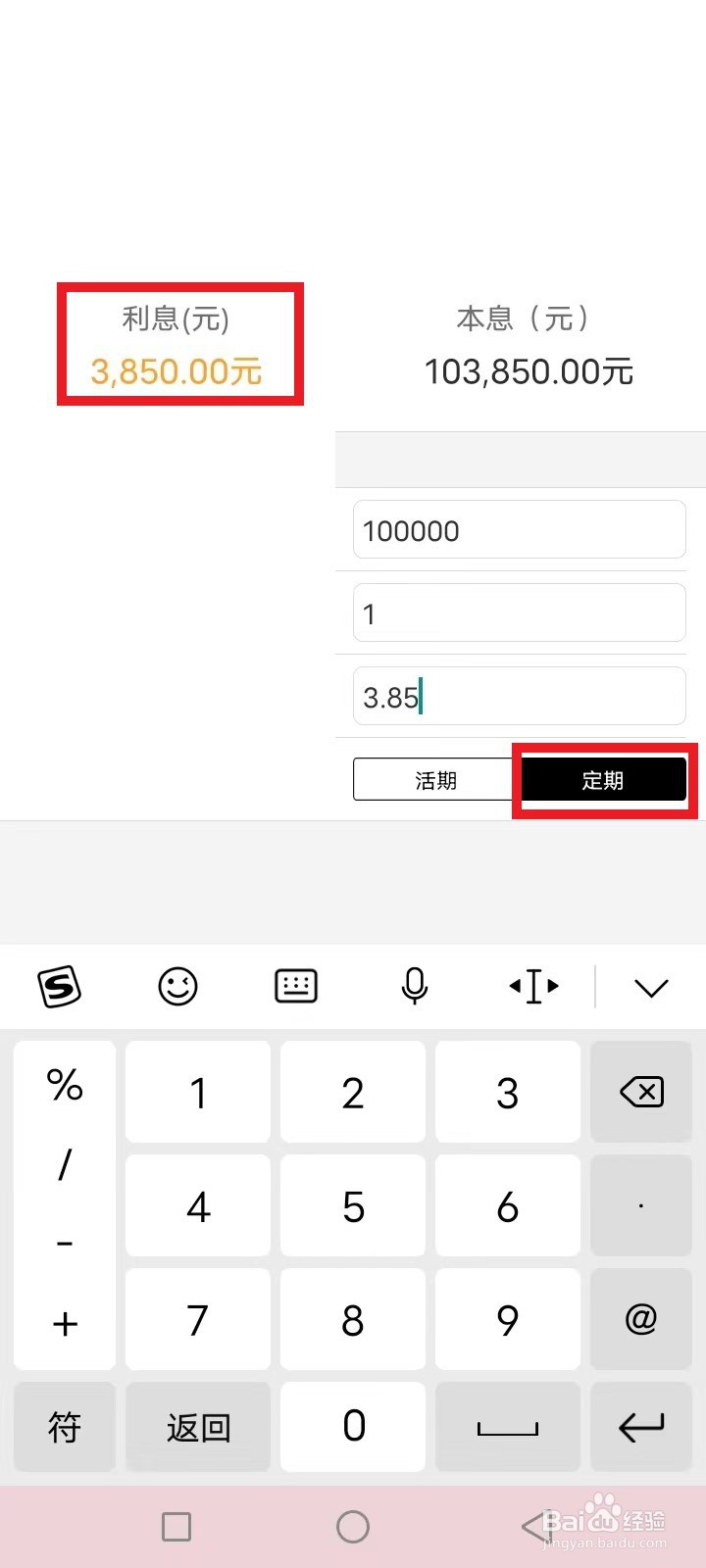This screenshot has height=1568, width=706.
Task: Start voice input with microphone icon
Action: 415,986
